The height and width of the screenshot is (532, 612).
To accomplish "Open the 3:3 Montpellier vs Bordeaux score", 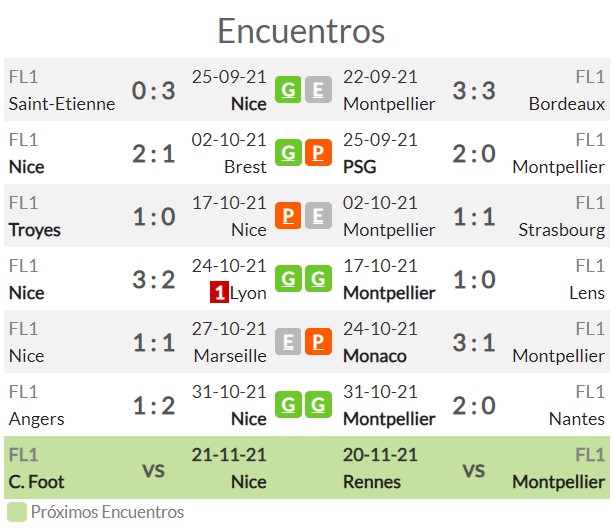I will tap(474, 91).
